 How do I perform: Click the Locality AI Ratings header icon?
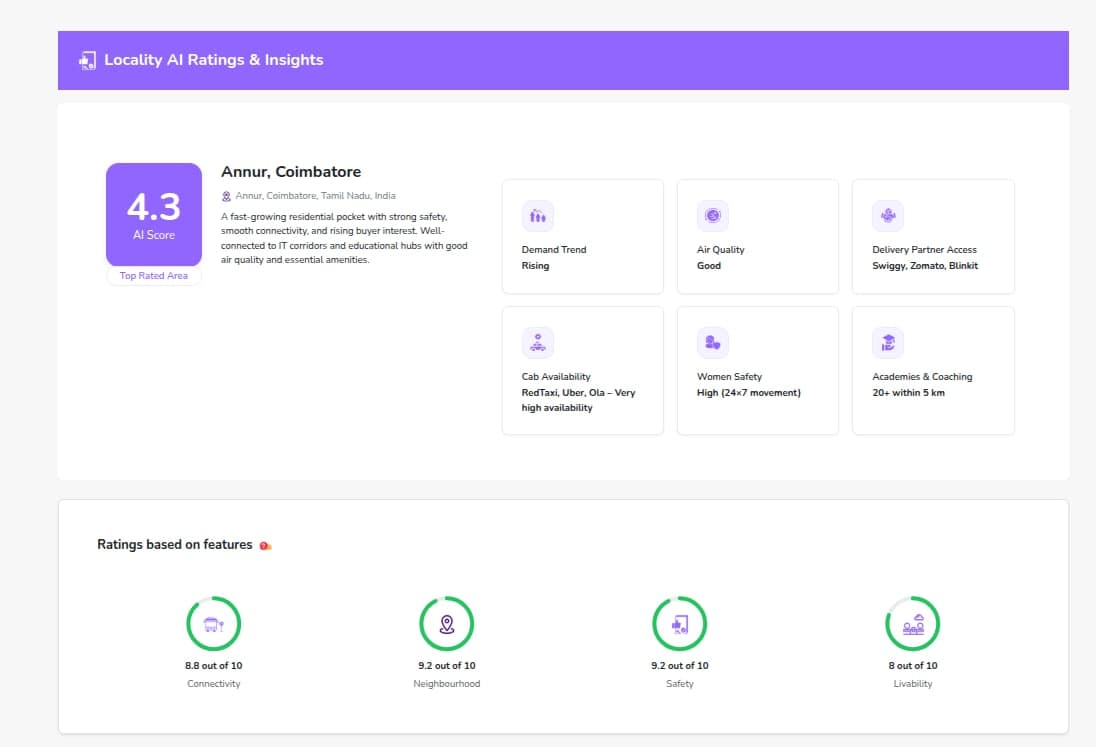(x=87, y=61)
